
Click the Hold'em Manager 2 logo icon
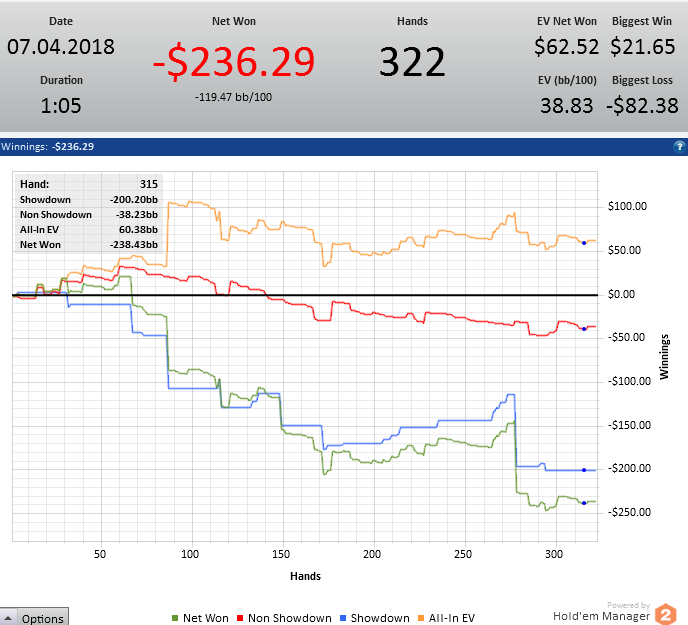coord(666,614)
